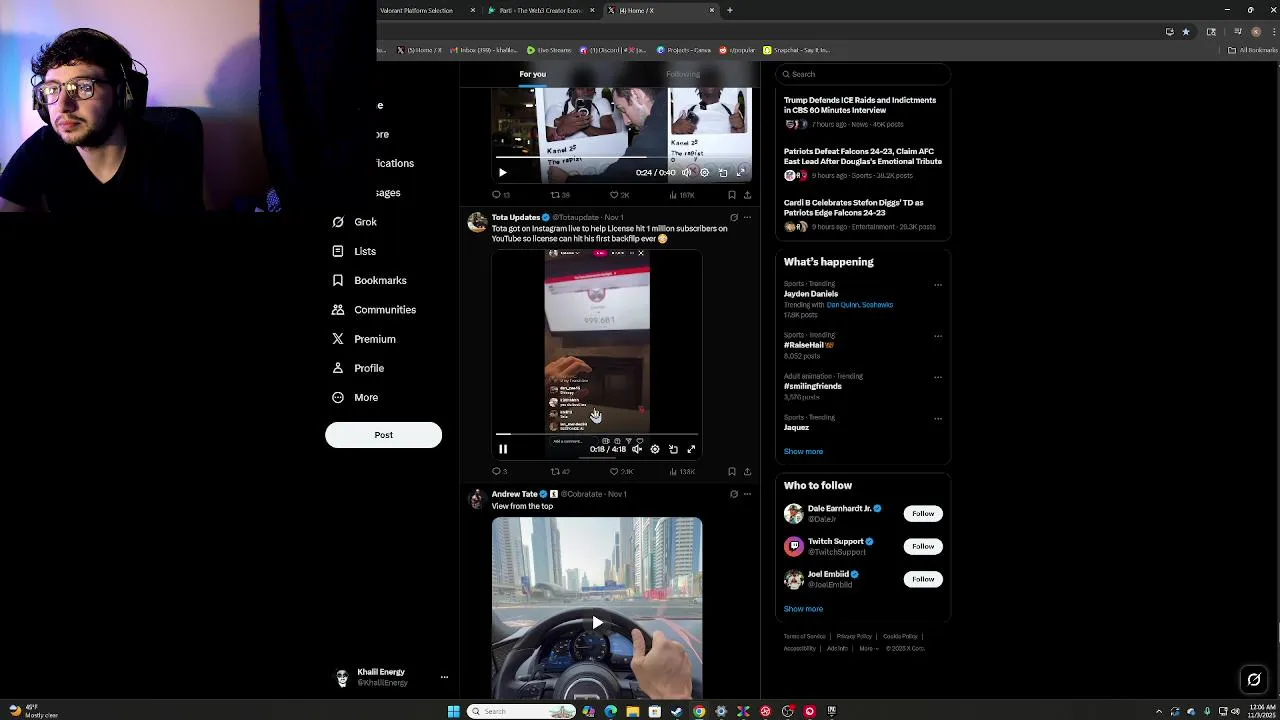This screenshot has height=720, width=1280.
Task: Play the top video at 0:24
Action: pyautogui.click(x=503, y=172)
